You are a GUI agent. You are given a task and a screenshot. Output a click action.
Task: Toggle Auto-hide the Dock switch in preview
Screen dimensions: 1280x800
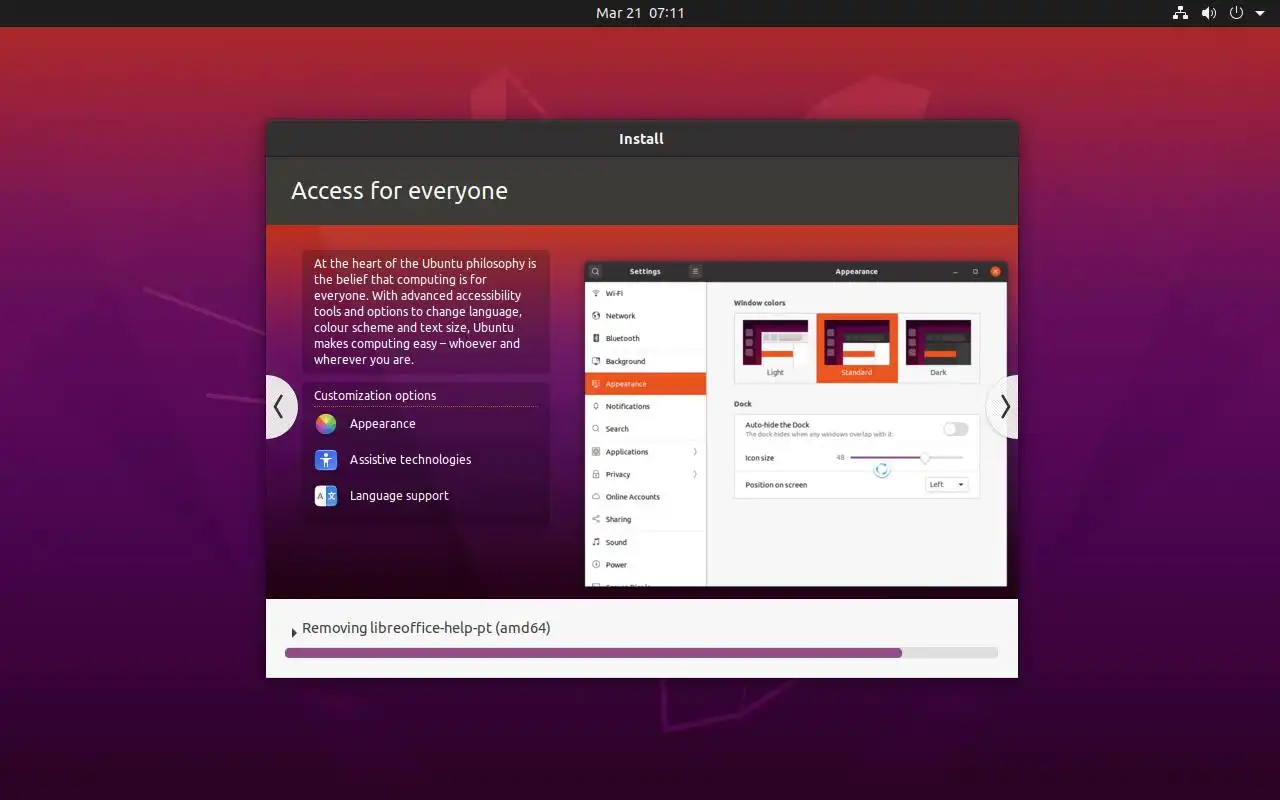[x=956, y=429]
